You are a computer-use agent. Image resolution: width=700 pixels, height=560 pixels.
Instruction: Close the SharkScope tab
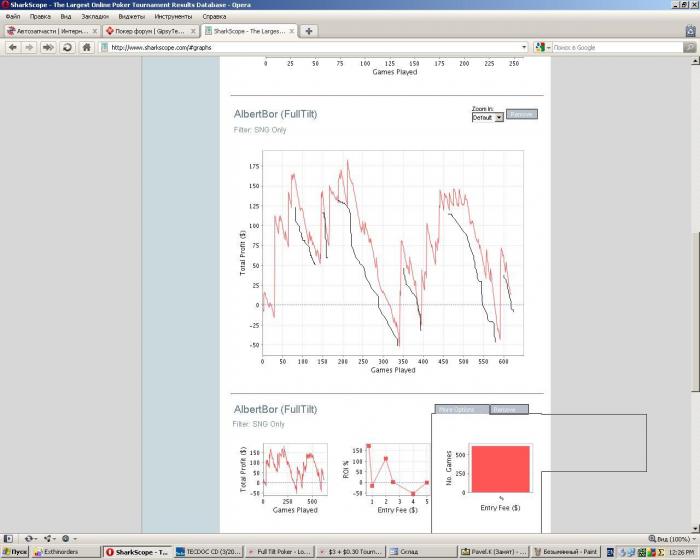pos(292,31)
